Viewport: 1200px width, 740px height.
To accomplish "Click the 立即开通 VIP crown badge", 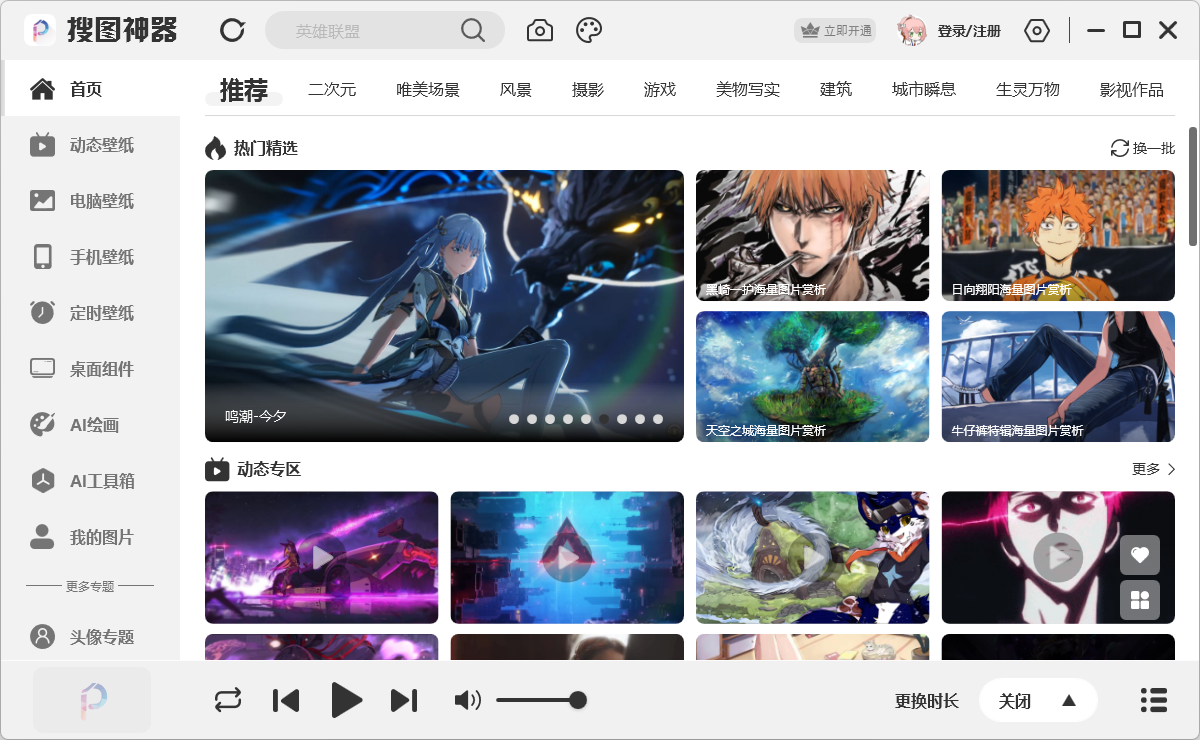I will pos(835,30).
